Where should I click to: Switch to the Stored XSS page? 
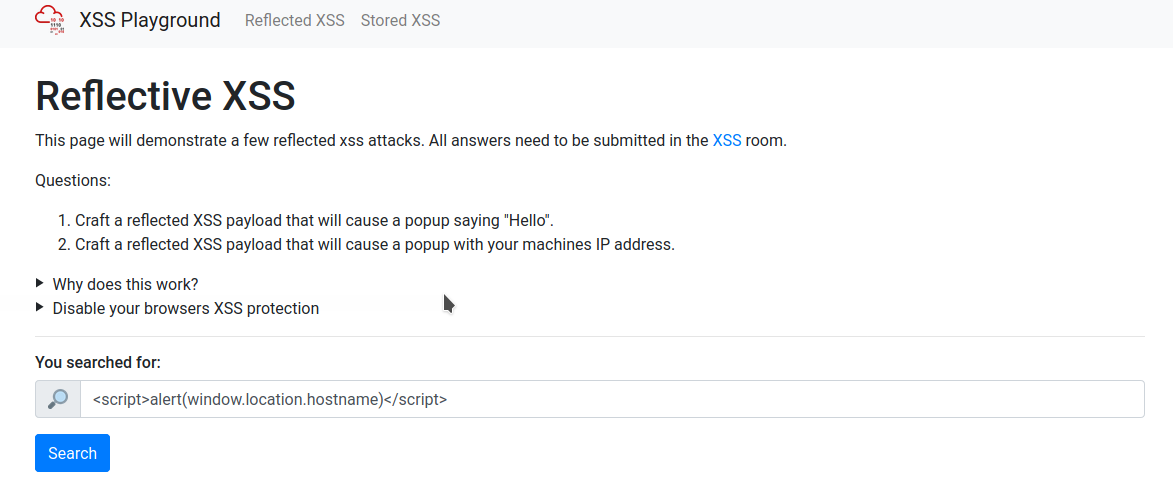point(400,20)
